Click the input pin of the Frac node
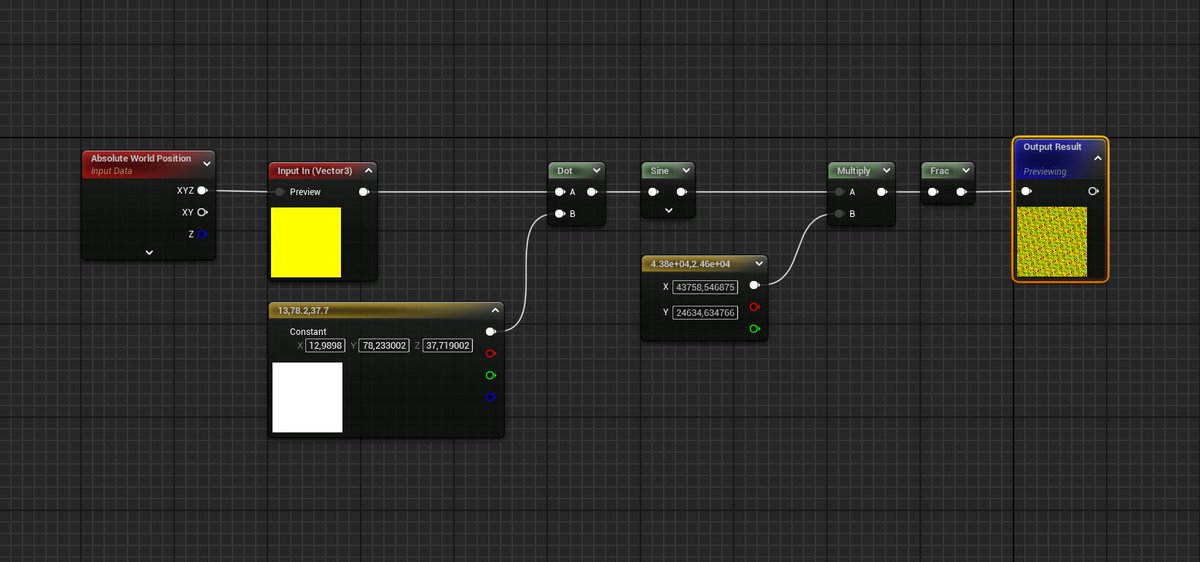The height and width of the screenshot is (562, 1200). coord(933,192)
